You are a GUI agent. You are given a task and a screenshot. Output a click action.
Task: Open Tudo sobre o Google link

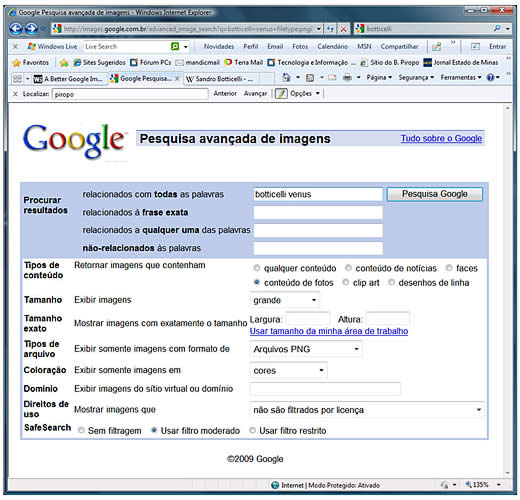[x=441, y=138]
